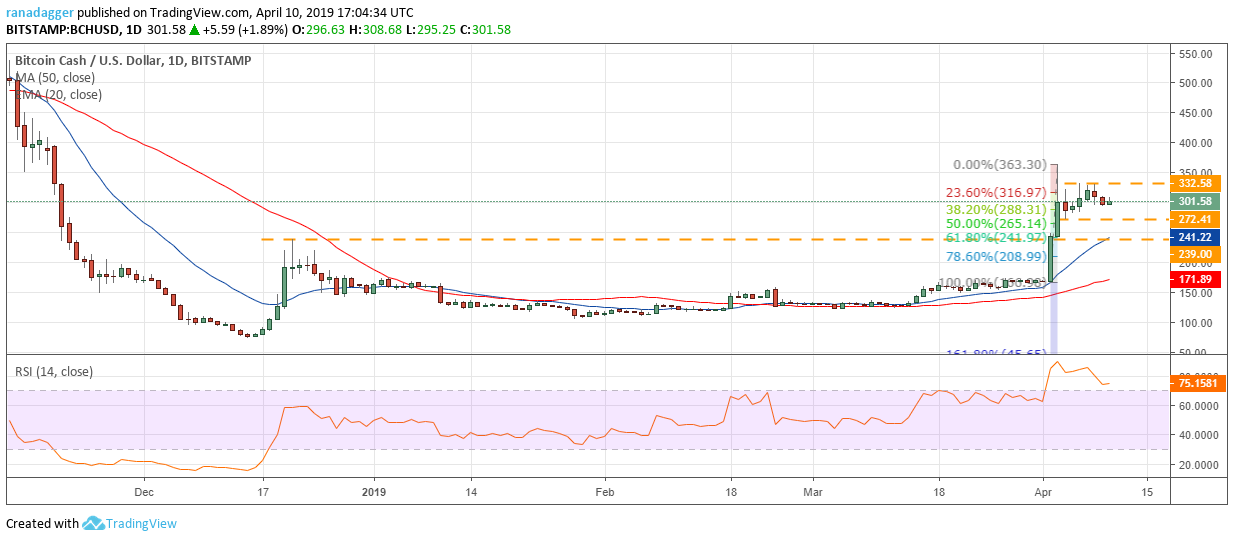Select the Fibonacci level '78.60%(208.99)'
This screenshot has width=1234, height=541.
coord(996,257)
